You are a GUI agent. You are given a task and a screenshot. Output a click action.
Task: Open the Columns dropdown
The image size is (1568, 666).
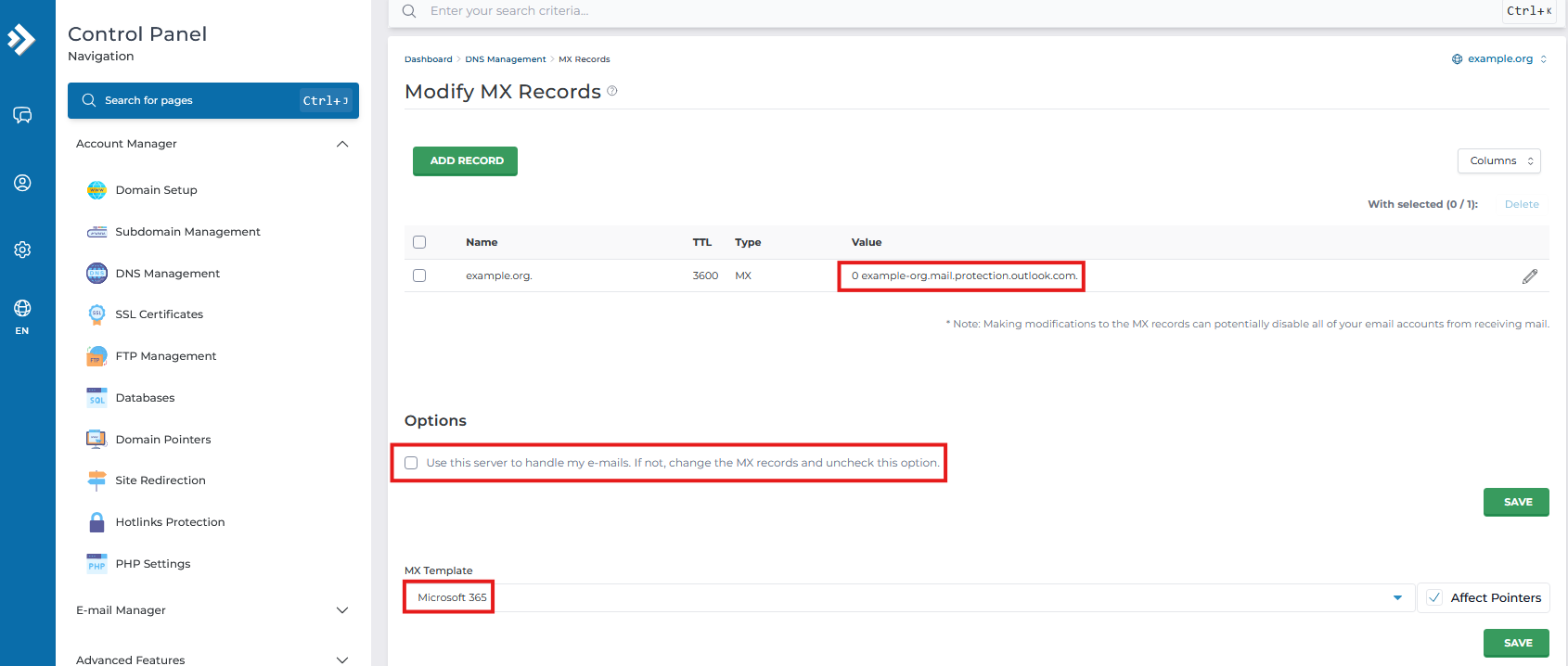point(1498,160)
